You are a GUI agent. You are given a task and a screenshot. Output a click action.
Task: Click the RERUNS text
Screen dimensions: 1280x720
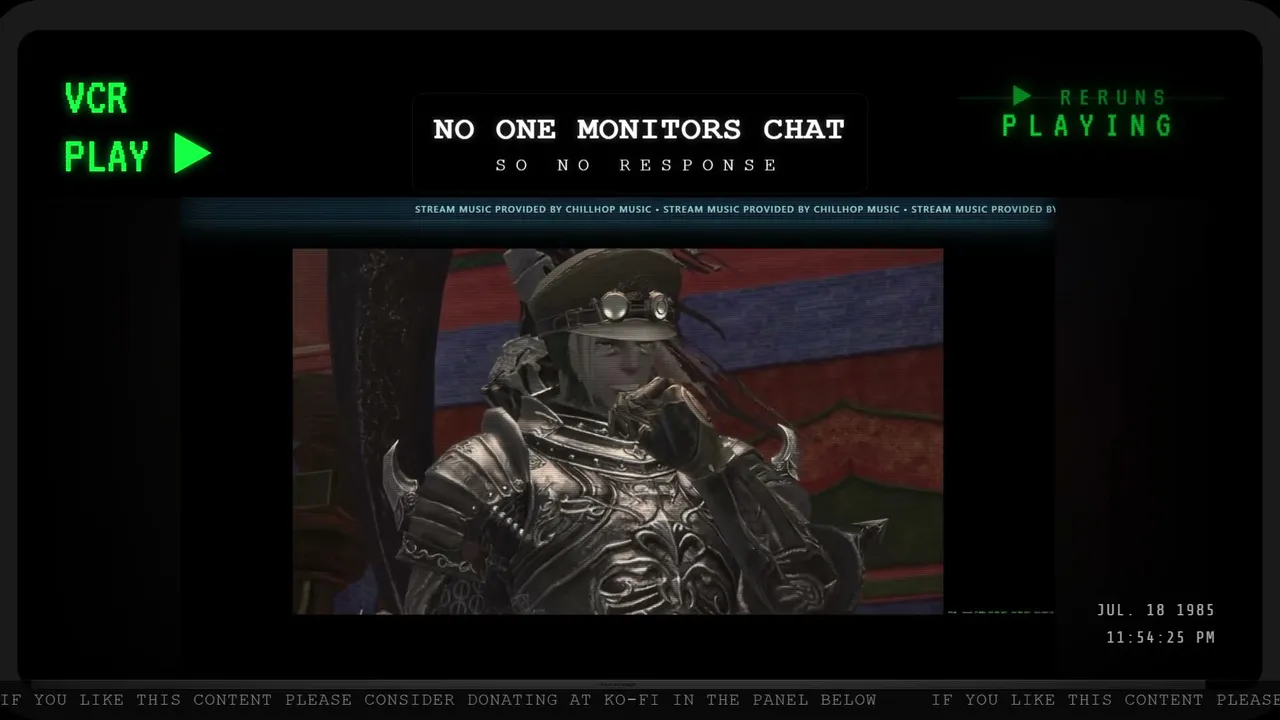[1113, 97]
